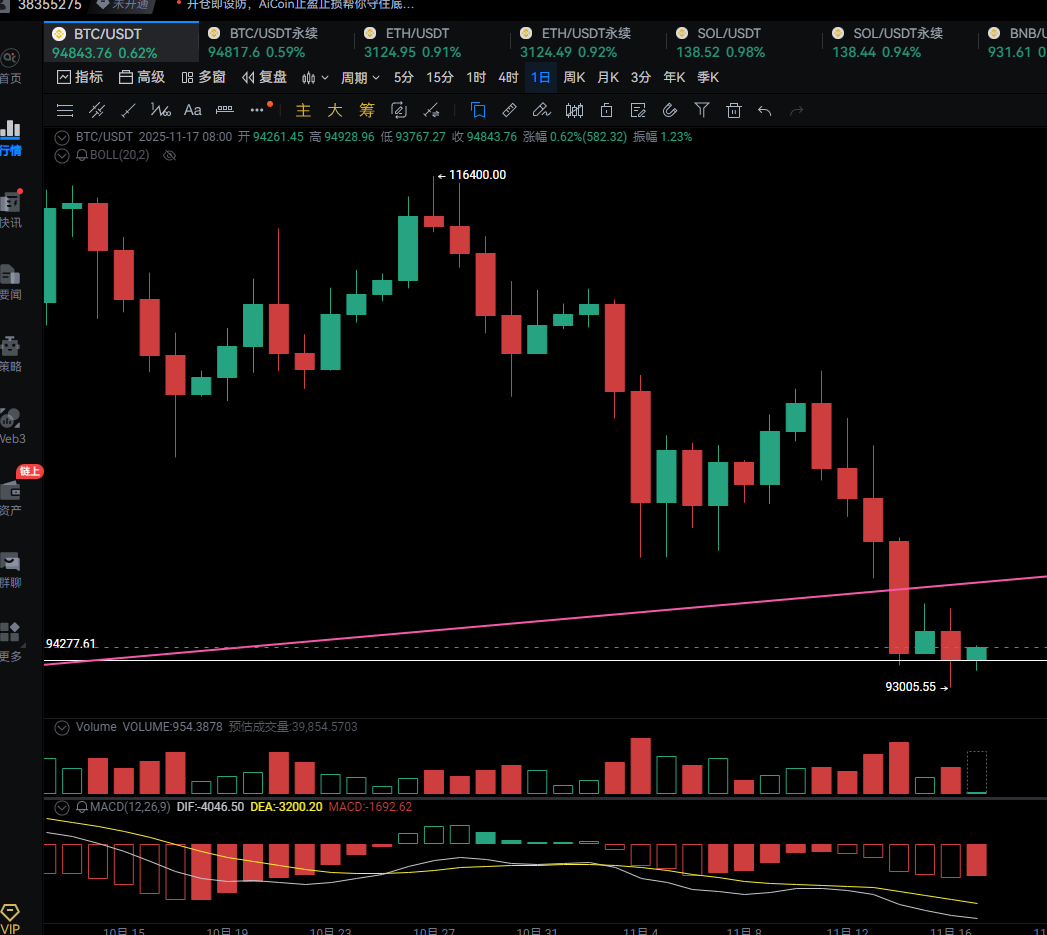Toggle the lock drawings icon
The width and height of the screenshot is (1047, 935).
pos(606,110)
